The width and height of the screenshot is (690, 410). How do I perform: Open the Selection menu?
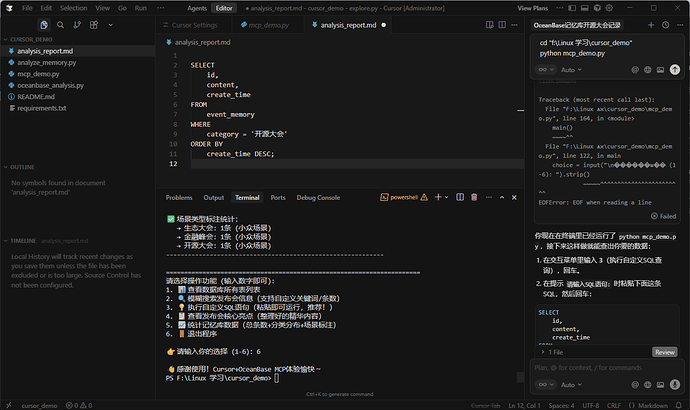pyautogui.click(x=73, y=7)
